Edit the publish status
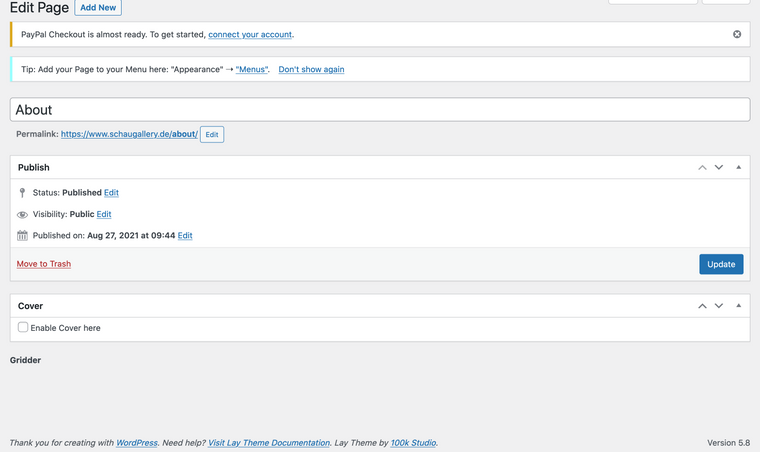Image resolution: width=760 pixels, height=452 pixels. (111, 192)
